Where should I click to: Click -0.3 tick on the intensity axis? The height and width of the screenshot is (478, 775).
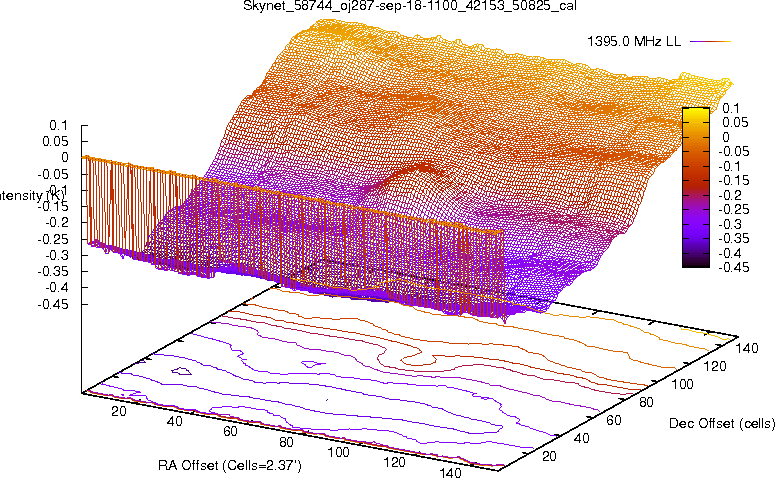(x=56, y=255)
